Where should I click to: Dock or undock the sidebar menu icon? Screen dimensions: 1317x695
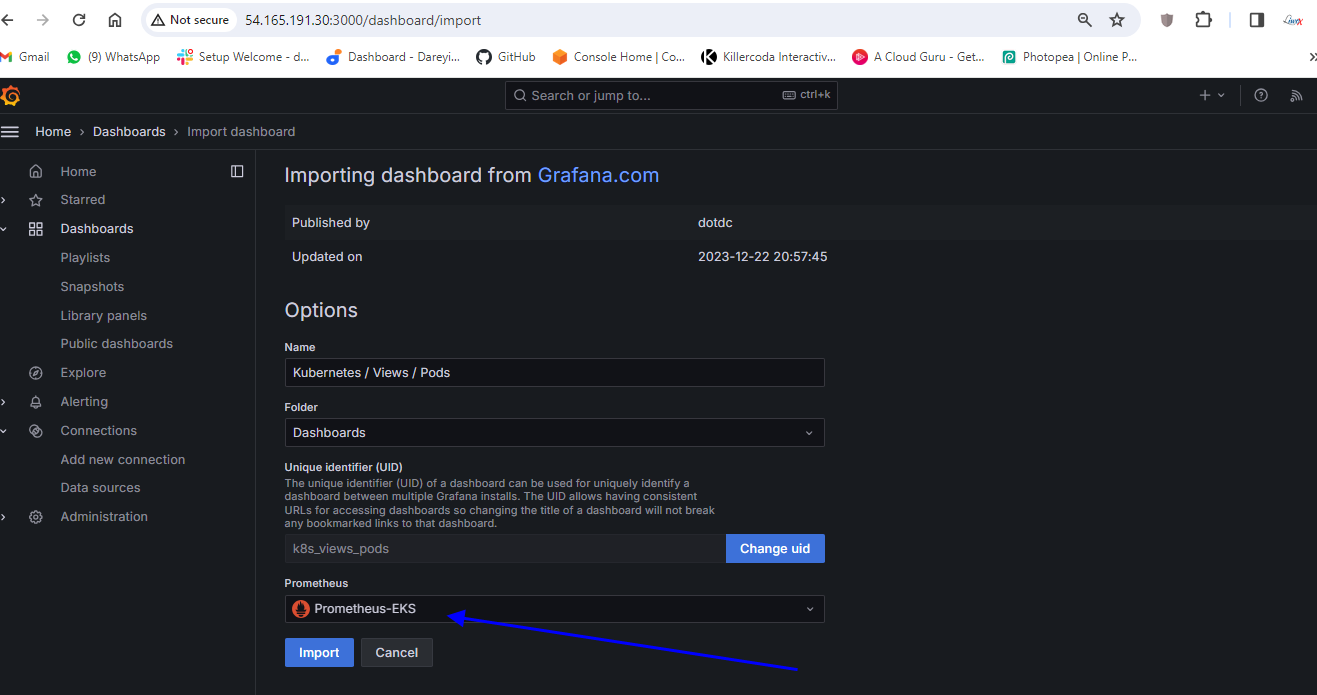(237, 171)
